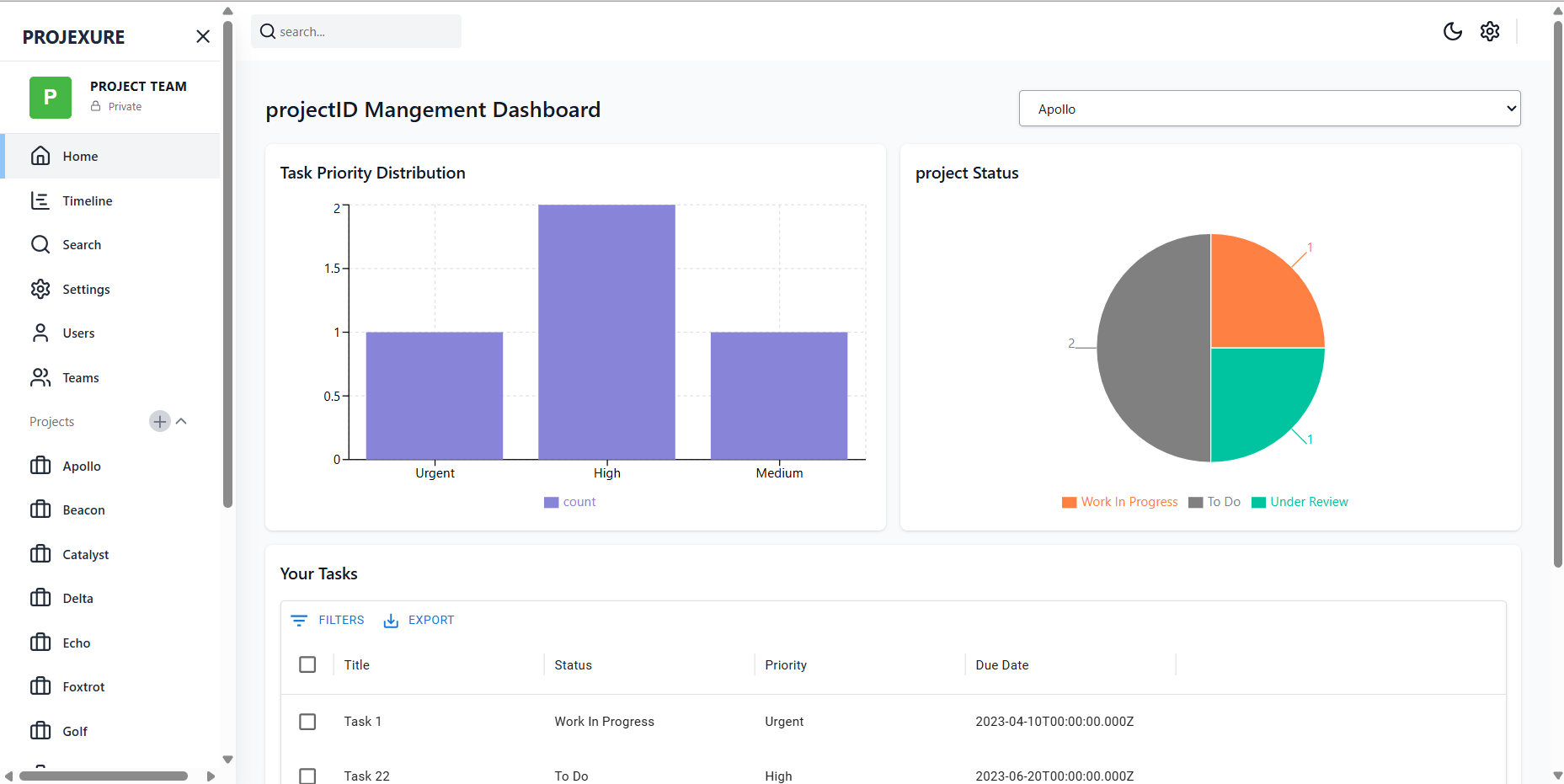The height and width of the screenshot is (784, 1564).
Task: Click the Echo briefcase icon
Action: click(x=40, y=643)
